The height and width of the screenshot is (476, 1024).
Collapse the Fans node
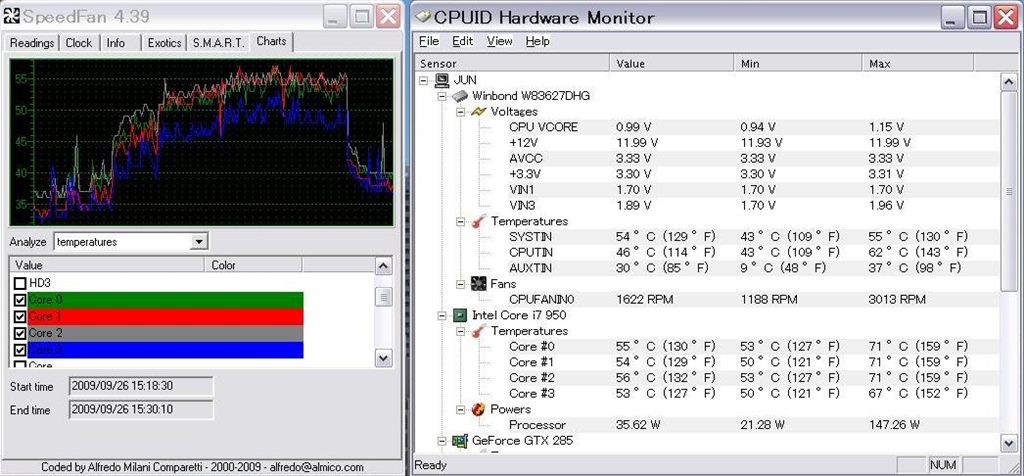(x=460, y=284)
